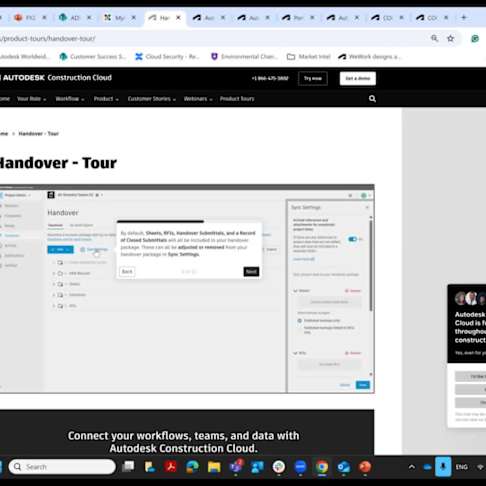Switch to the My tab
The width and height of the screenshot is (486, 486).
(119, 18)
